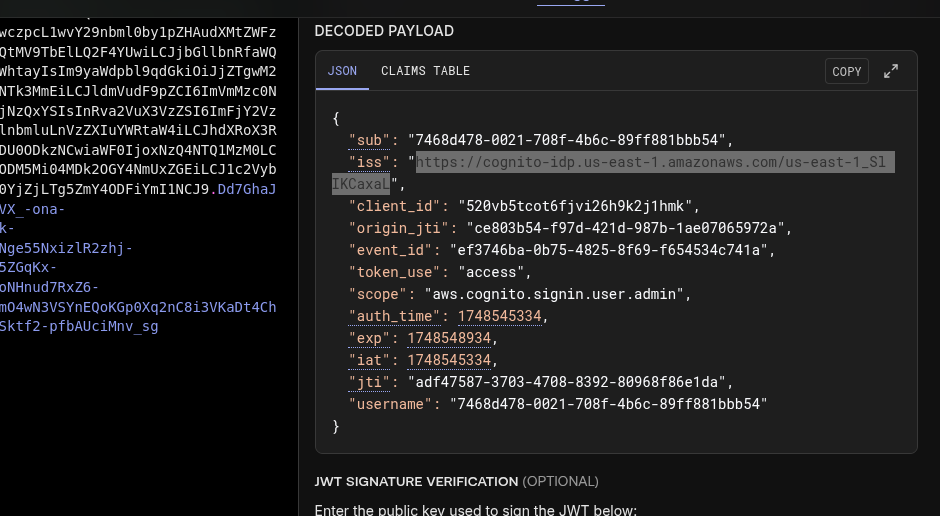Click the encoded token line wczpcL1wvY29nbml0by1pZHAudXMtZWFz
940x516 pixels.
coord(138,32)
